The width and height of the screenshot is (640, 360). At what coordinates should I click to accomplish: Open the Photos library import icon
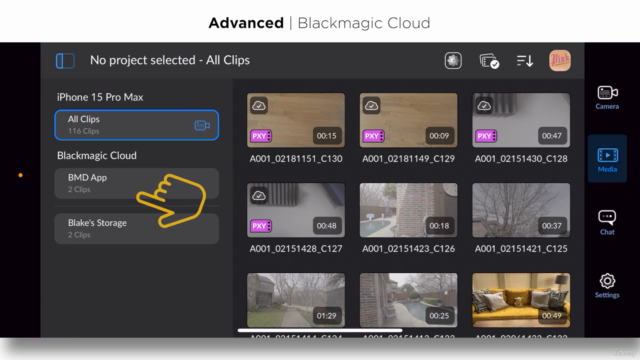[453, 61]
